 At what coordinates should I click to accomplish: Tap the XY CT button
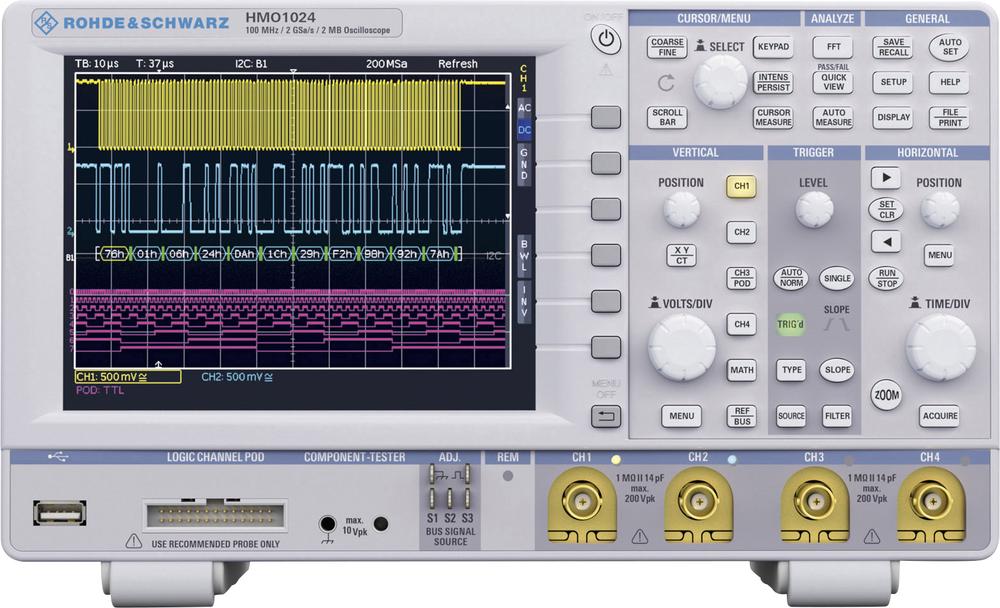pos(681,255)
